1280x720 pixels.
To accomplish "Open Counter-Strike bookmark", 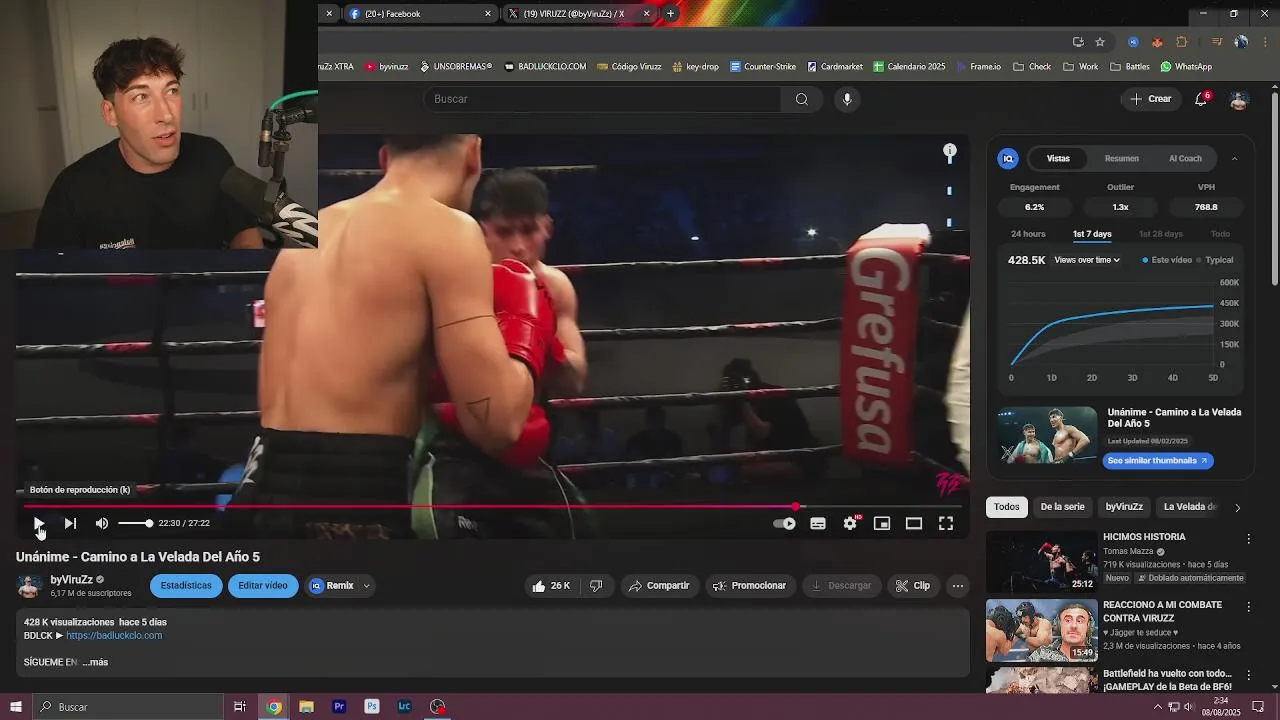I will click(763, 67).
